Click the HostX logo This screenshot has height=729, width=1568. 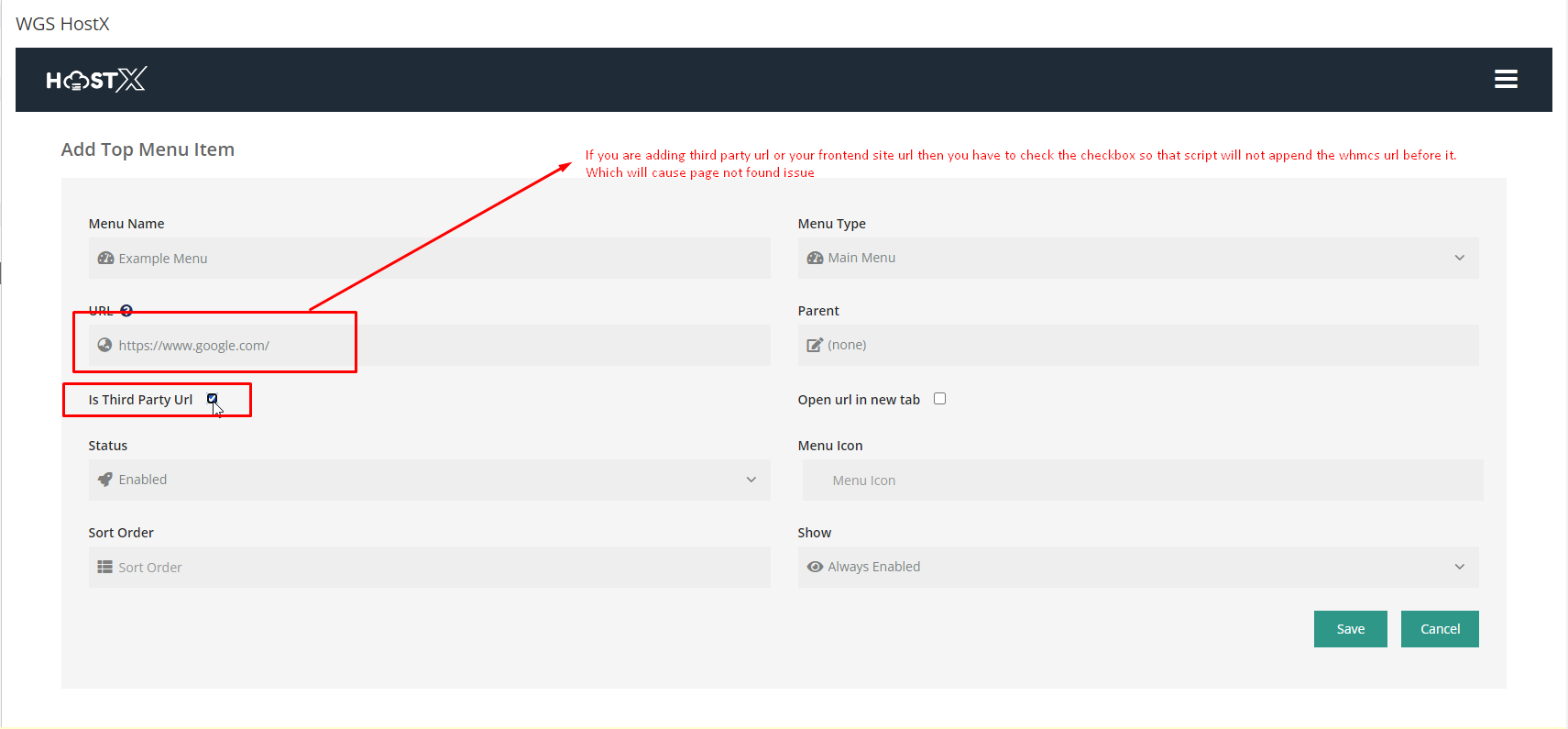(x=96, y=80)
